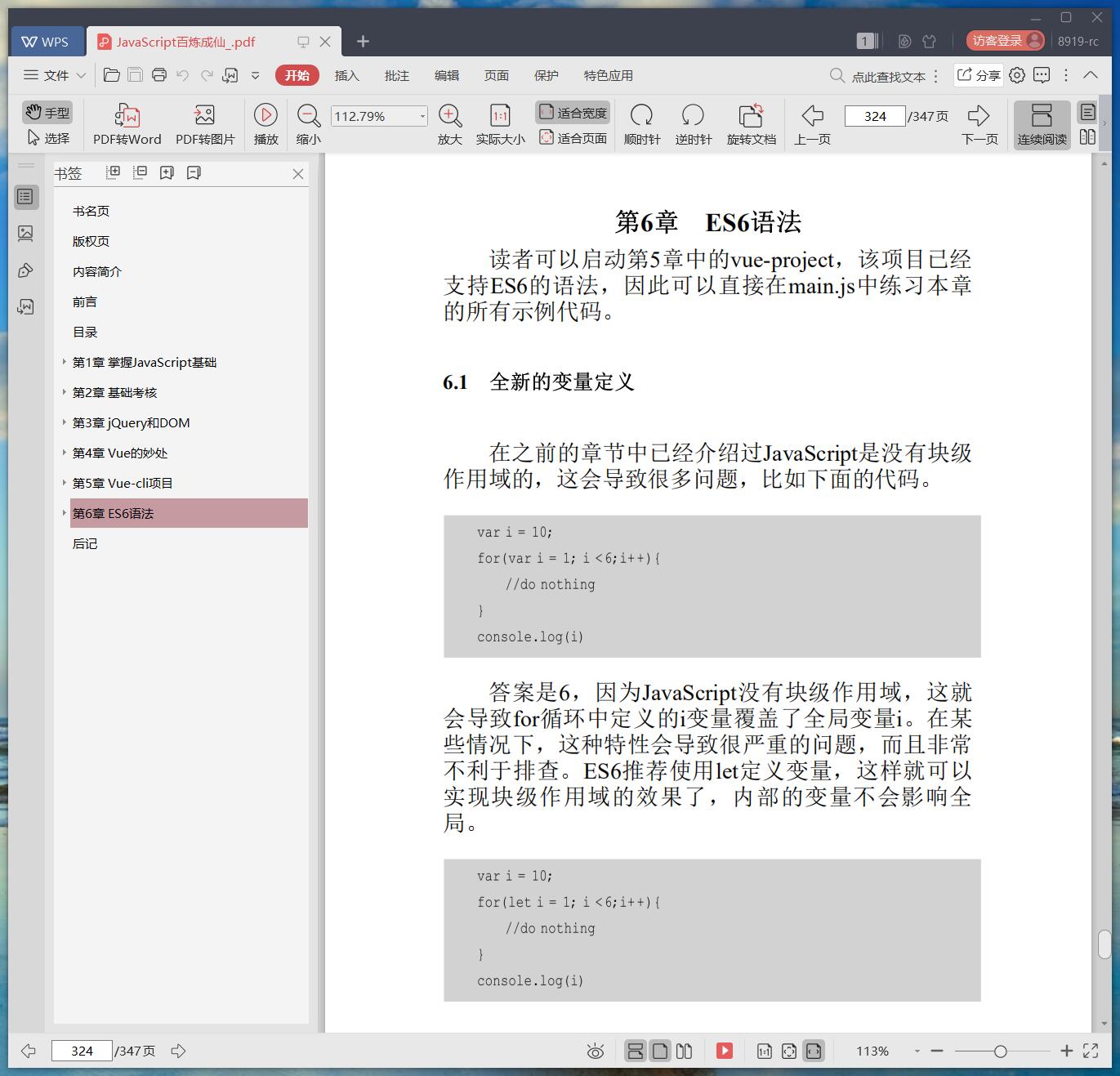This screenshot has height=1076, width=1120.
Task: Toggle 连续阅读 continuous reading
Action: (x=1042, y=124)
